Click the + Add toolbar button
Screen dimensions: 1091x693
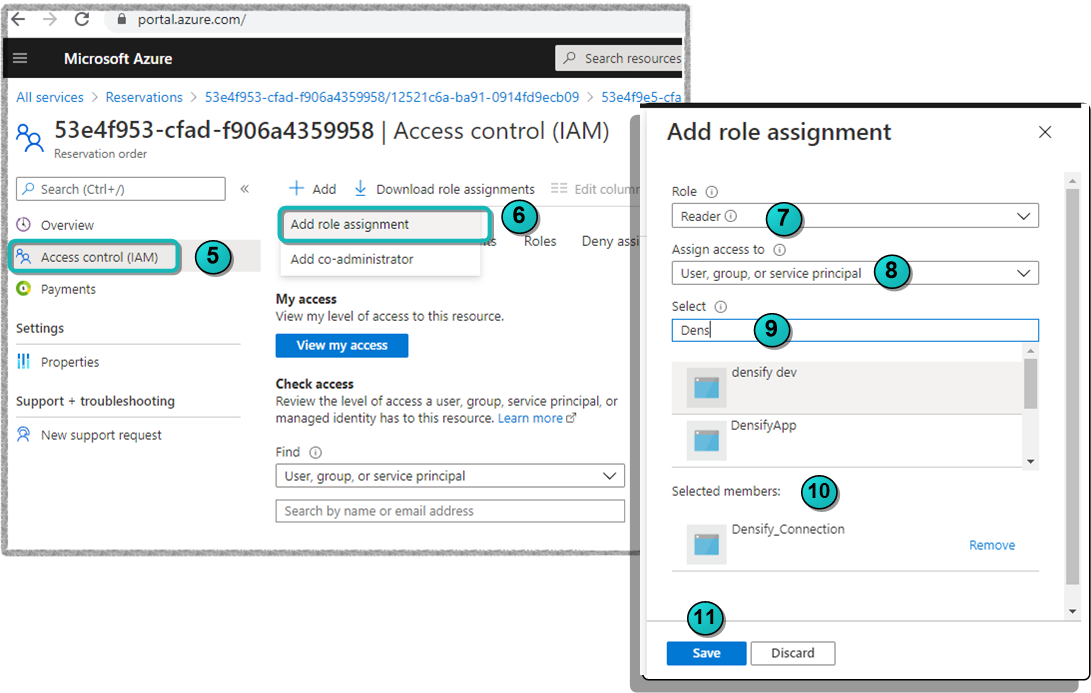(312, 189)
